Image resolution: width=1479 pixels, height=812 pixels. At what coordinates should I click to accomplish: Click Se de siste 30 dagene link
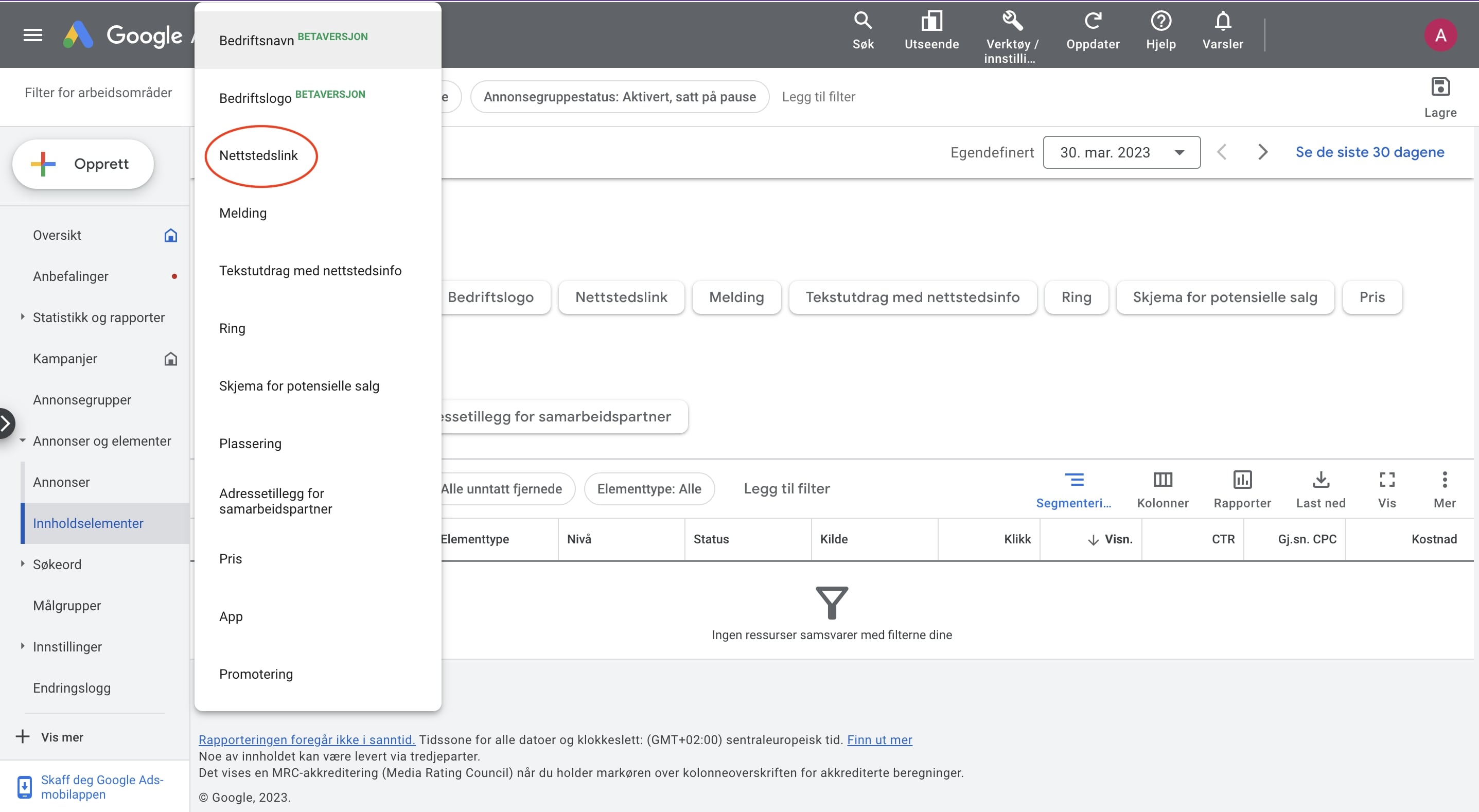tap(1369, 152)
